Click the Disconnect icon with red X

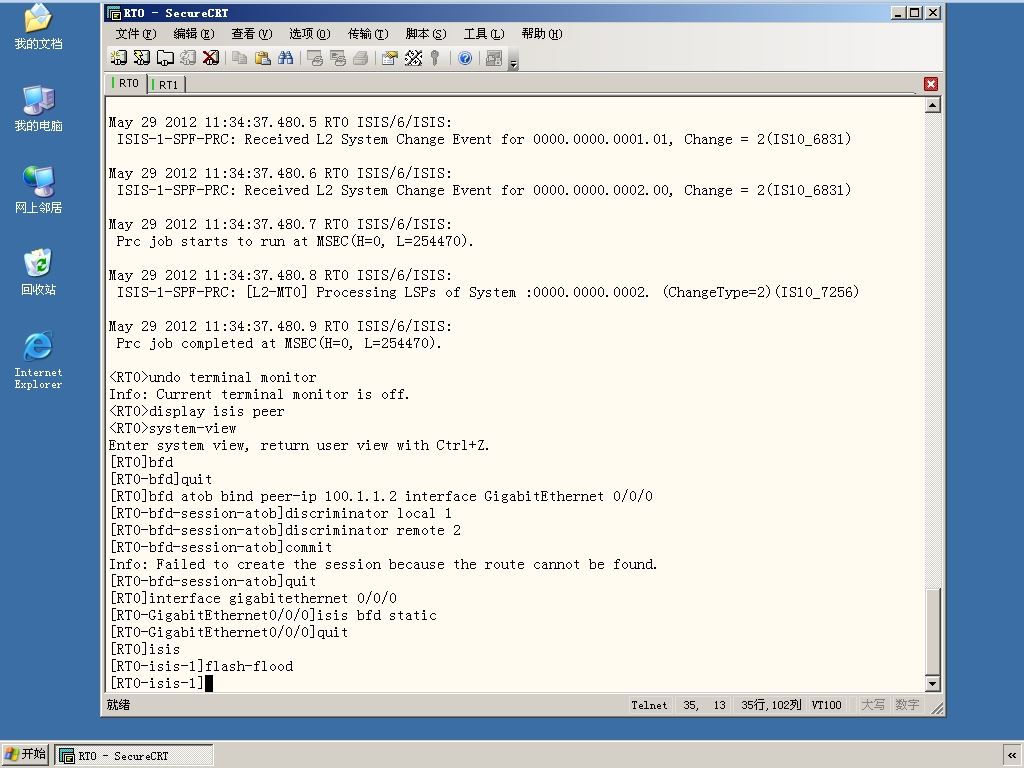[210, 58]
